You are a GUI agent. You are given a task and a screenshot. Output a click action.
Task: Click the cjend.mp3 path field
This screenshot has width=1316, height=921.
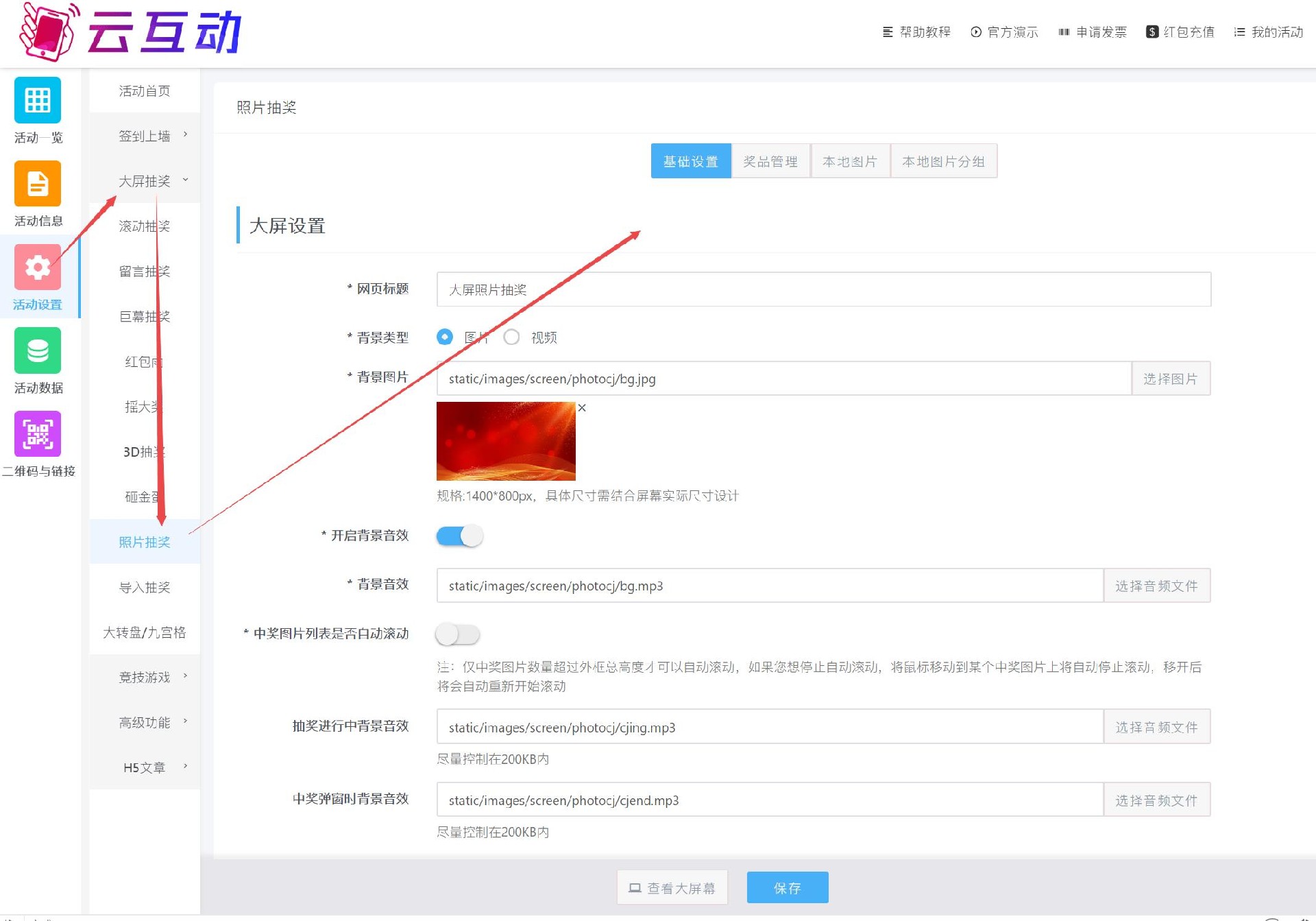(770, 800)
